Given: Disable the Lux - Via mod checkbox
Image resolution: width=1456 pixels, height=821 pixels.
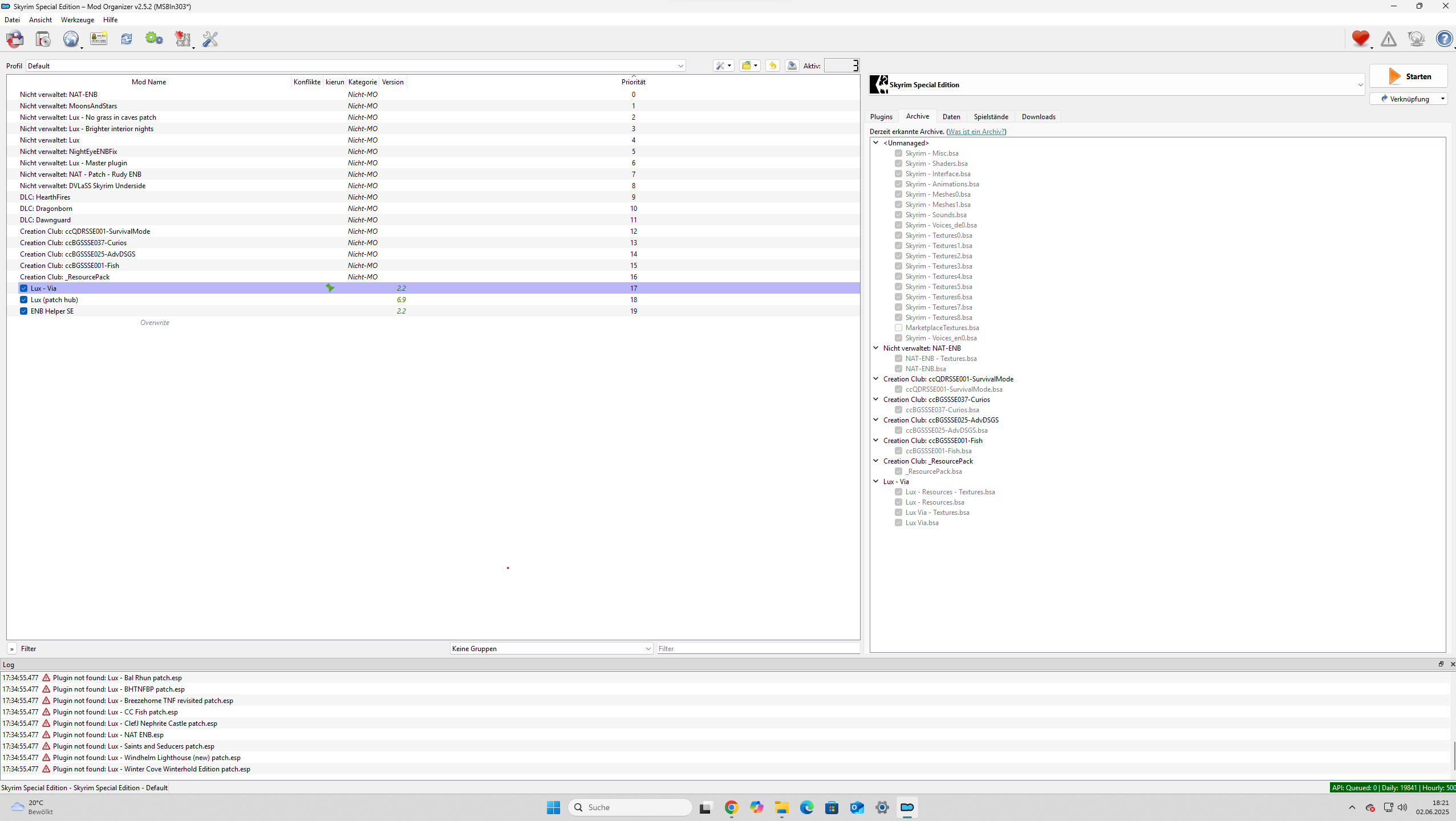Looking at the screenshot, I should pyautogui.click(x=23, y=288).
